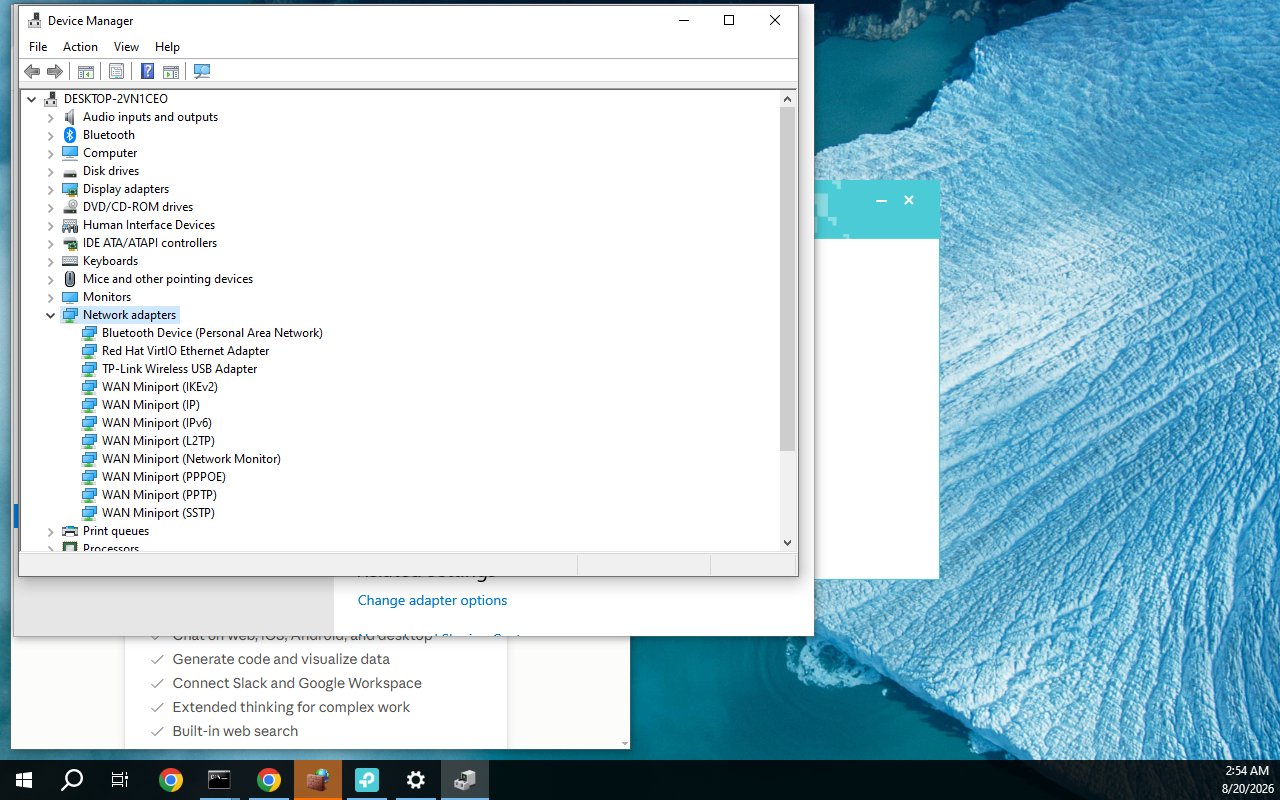Image resolution: width=1280 pixels, height=800 pixels.
Task: Expand the Display adapters category
Action: (x=50, y=189)
